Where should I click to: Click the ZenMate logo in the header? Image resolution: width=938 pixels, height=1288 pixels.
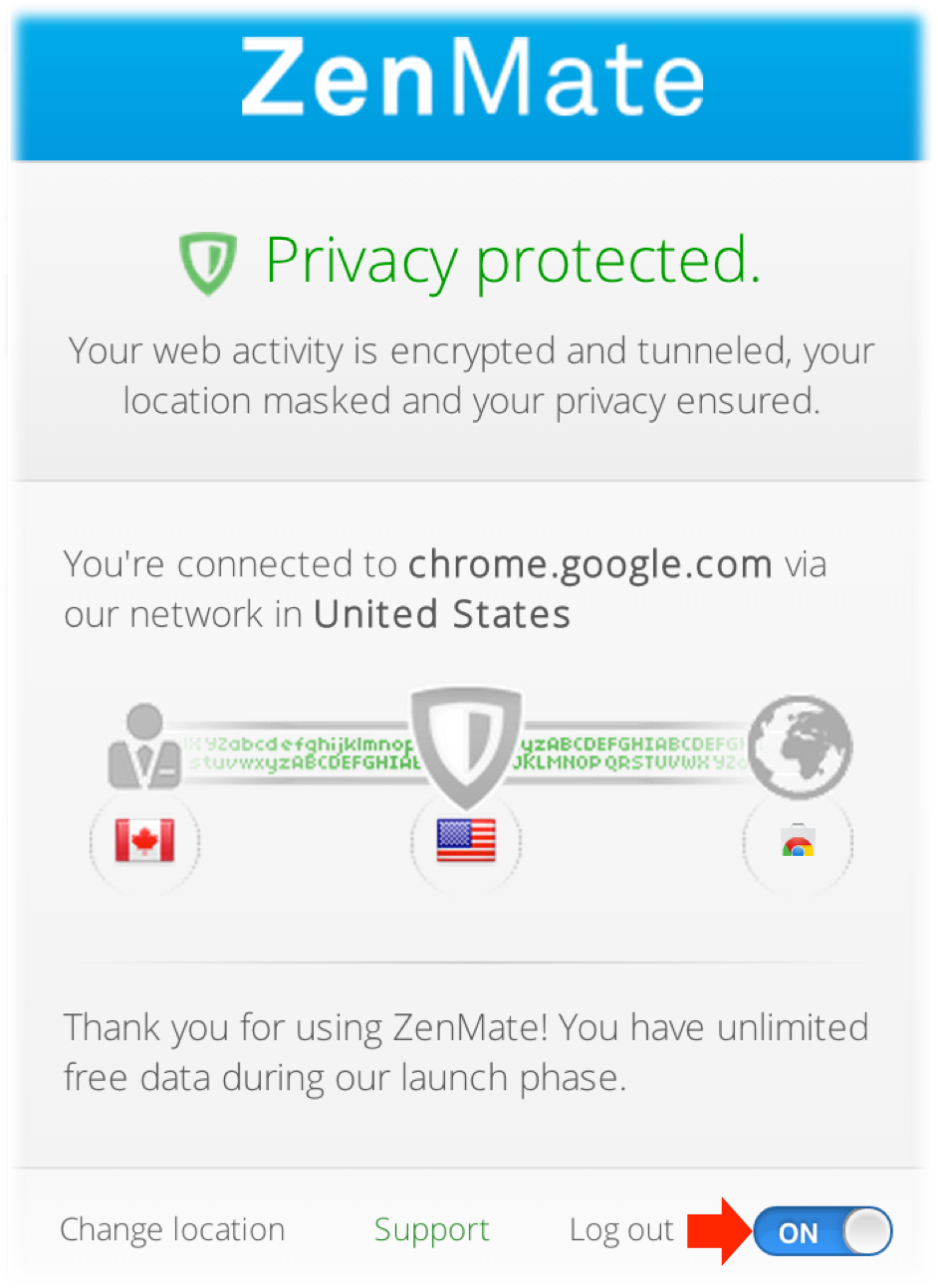472,78
